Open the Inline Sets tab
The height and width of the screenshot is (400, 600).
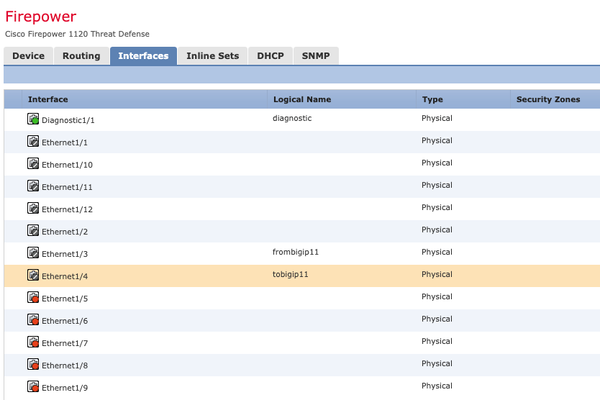(212, 56)
